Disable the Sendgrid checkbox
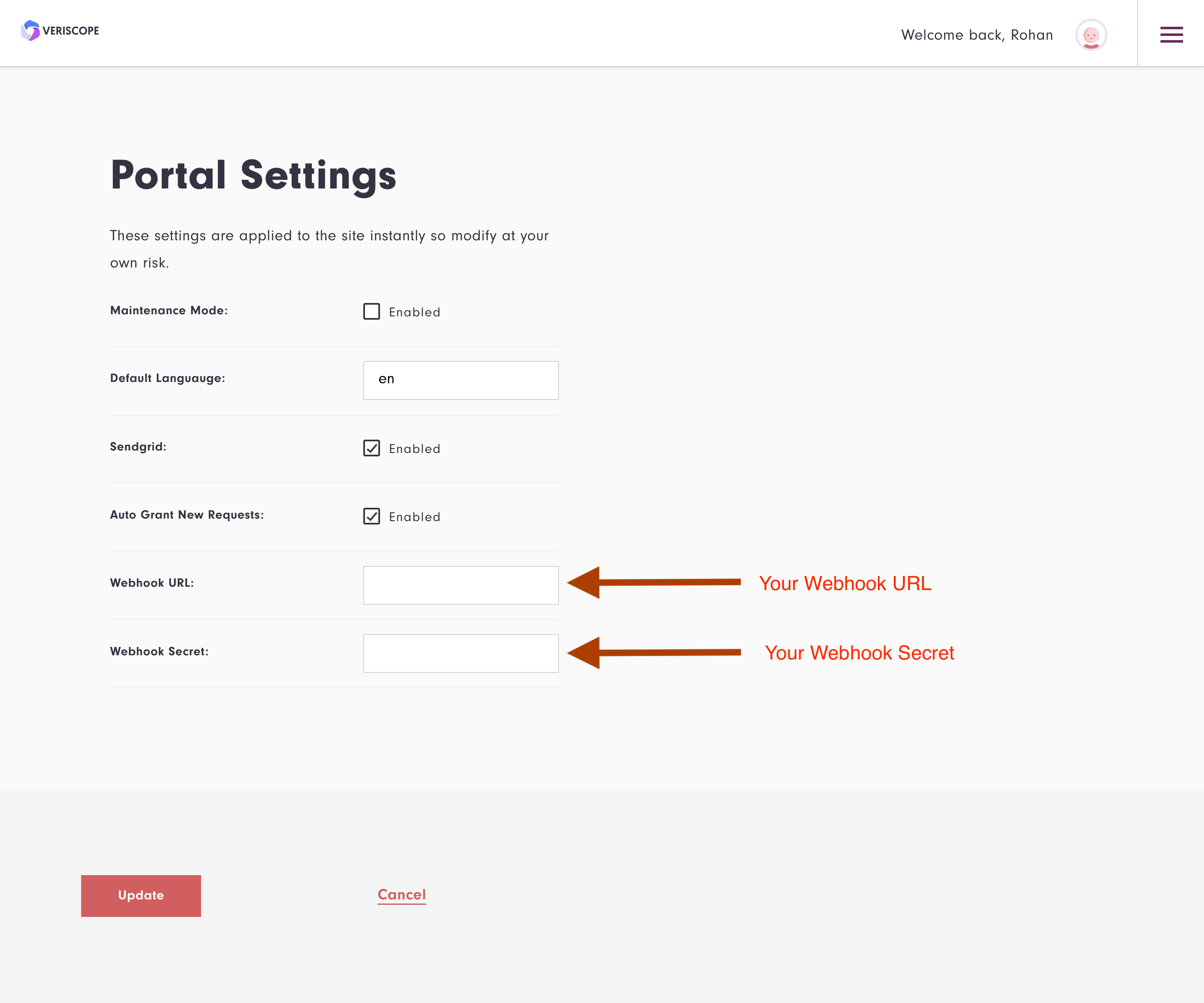Screen dimensions: 1204x1003 pos(372,448)
